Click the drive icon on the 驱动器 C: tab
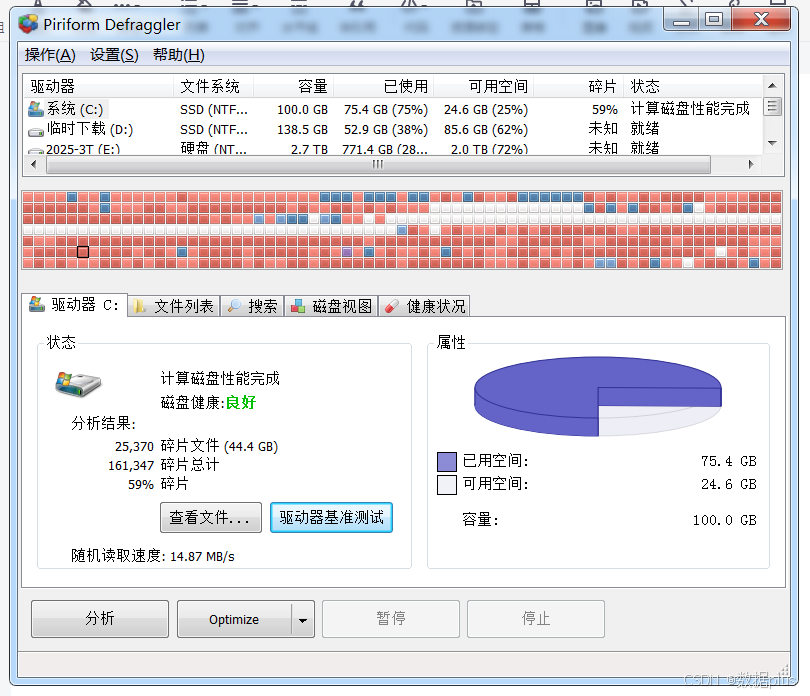This screenshot has height=696, width=810. tap(37, 304)
